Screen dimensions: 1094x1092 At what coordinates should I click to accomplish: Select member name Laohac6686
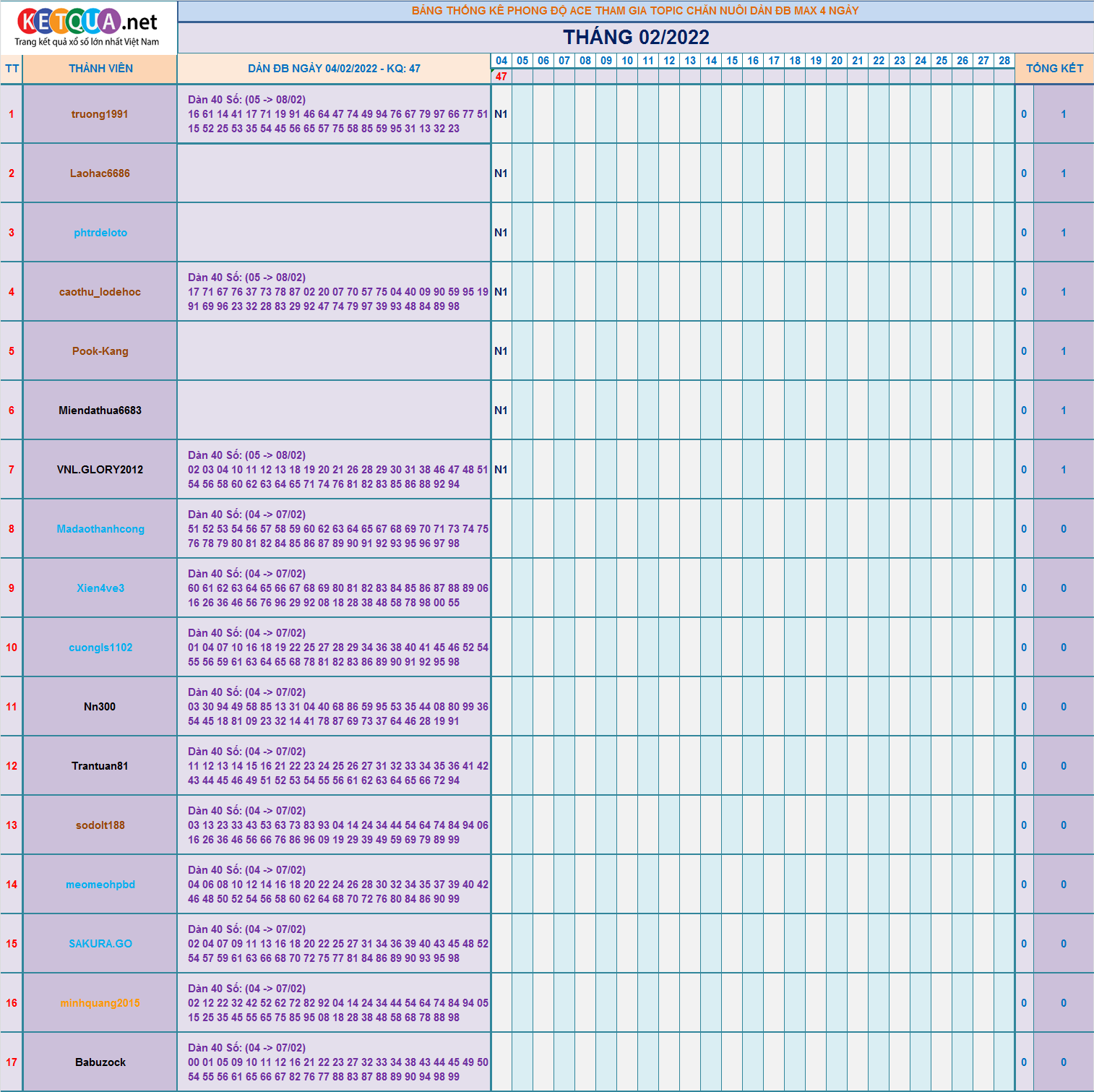click(x=100, y=173)
